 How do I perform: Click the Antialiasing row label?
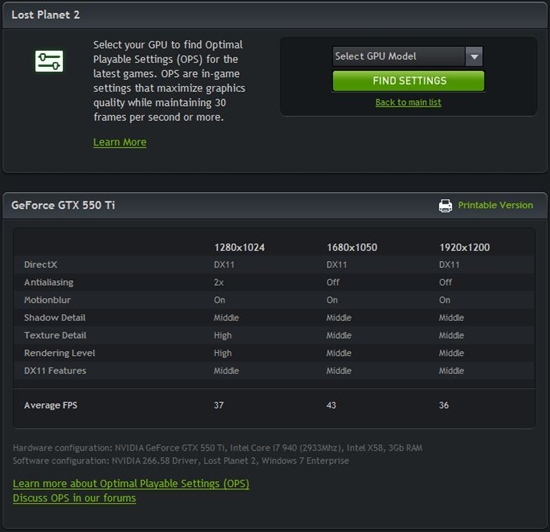tap(49, 283)
